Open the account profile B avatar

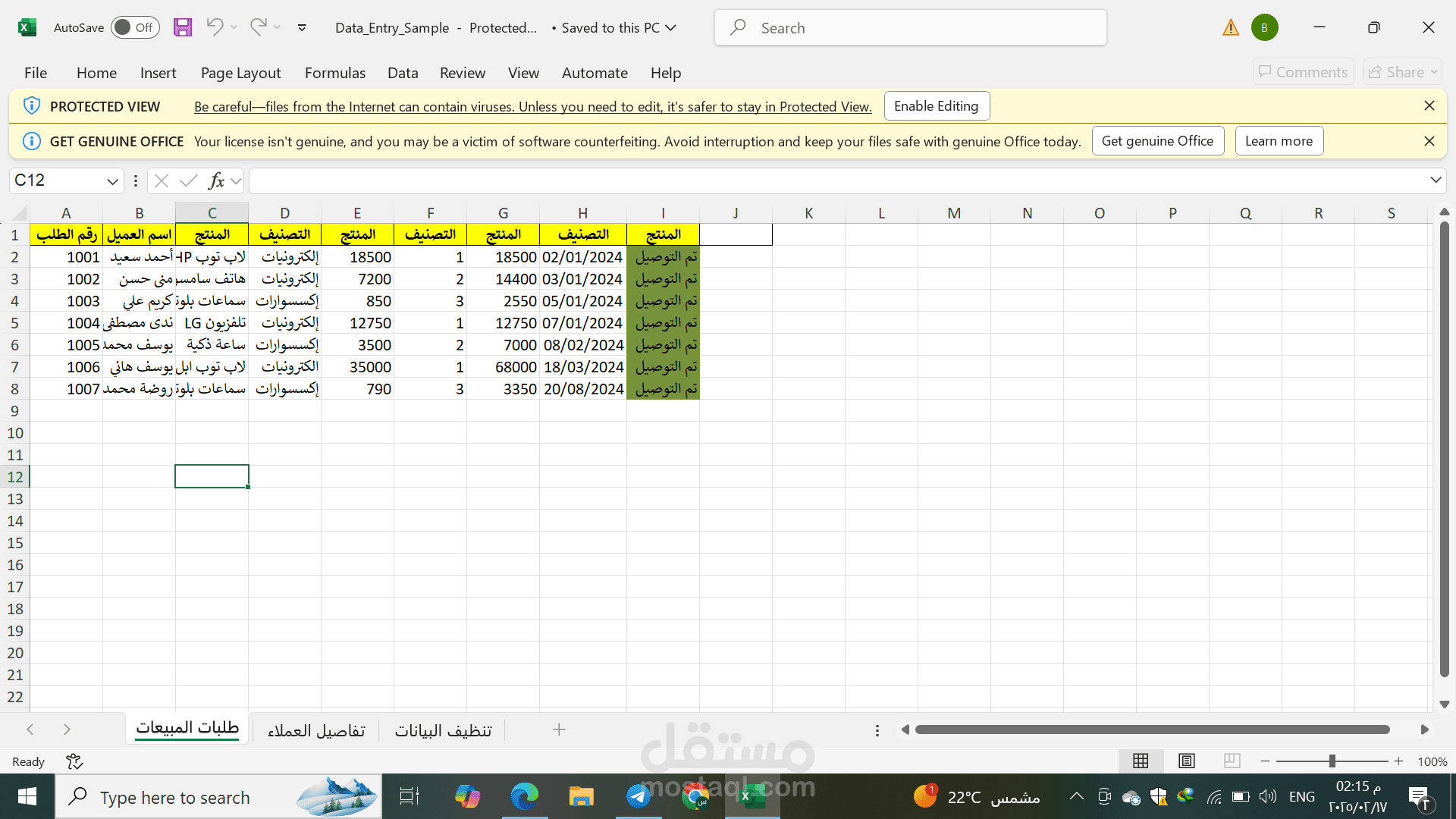[x=1264, y=27]
